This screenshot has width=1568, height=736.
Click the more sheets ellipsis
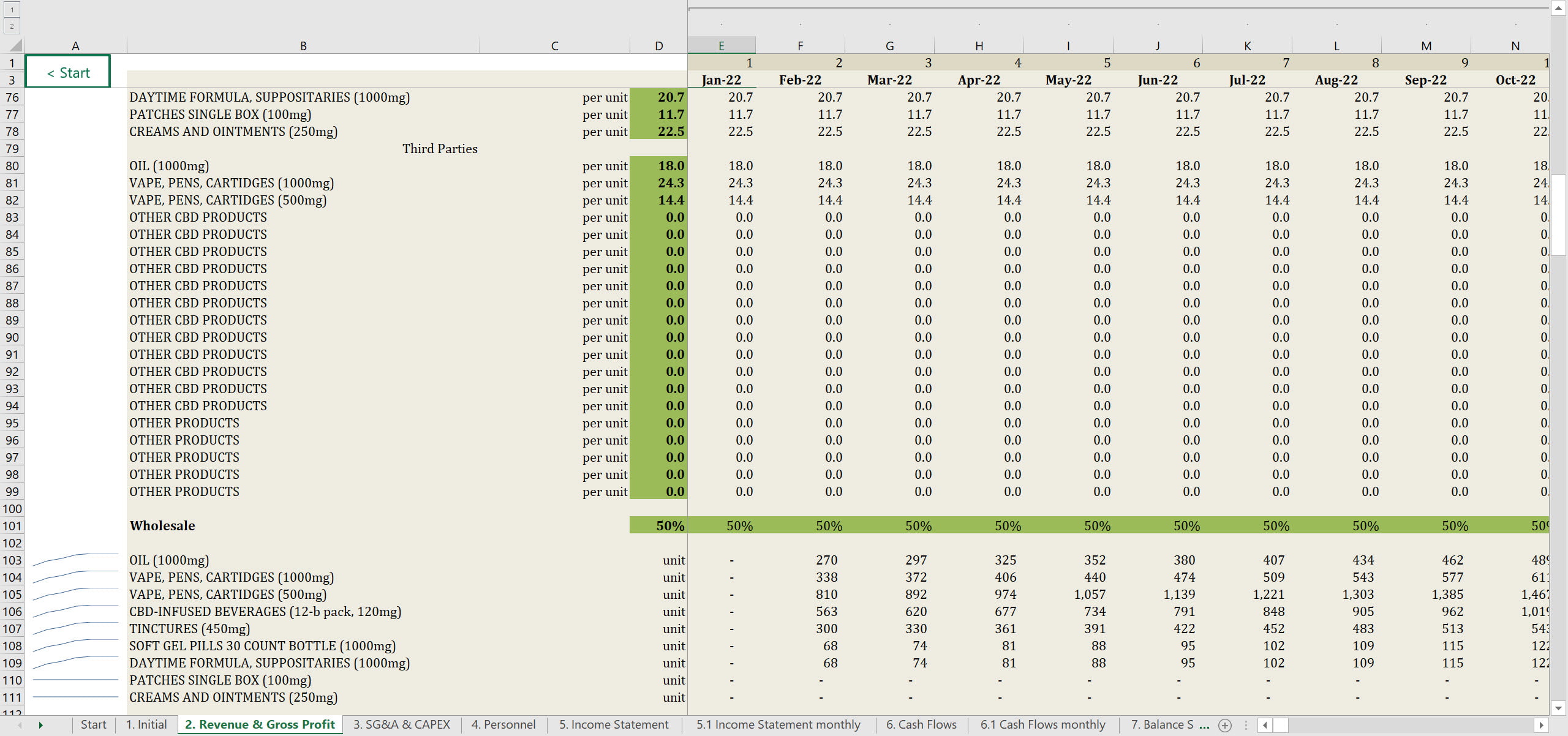coord(1204,725)
